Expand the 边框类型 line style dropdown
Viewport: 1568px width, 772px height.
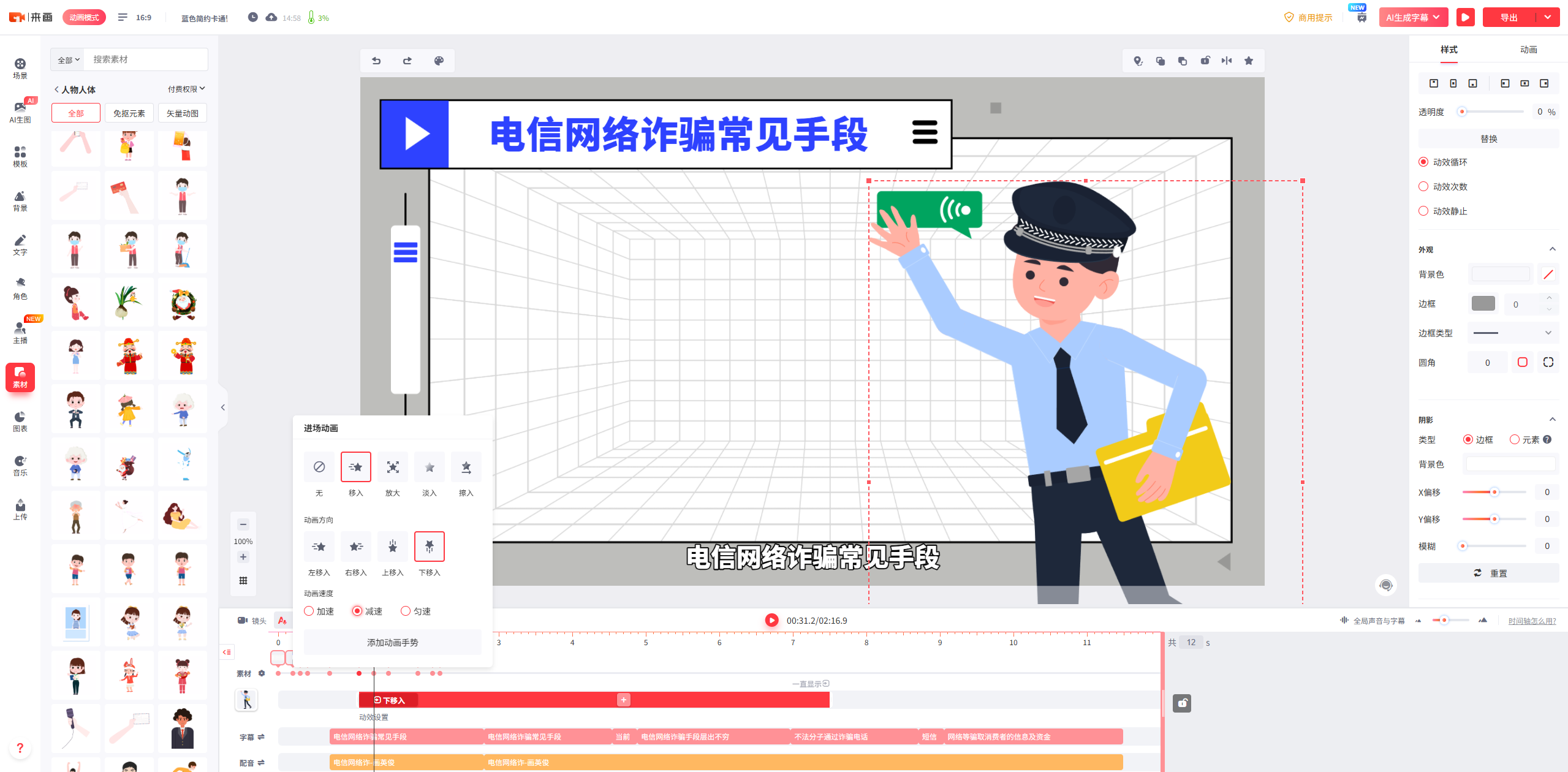coord(1513,333)
